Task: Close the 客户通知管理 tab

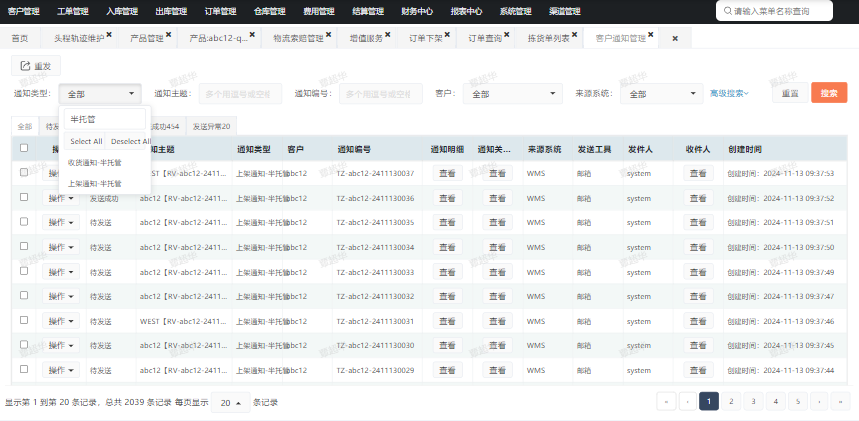Action: (x=651, y=35)
